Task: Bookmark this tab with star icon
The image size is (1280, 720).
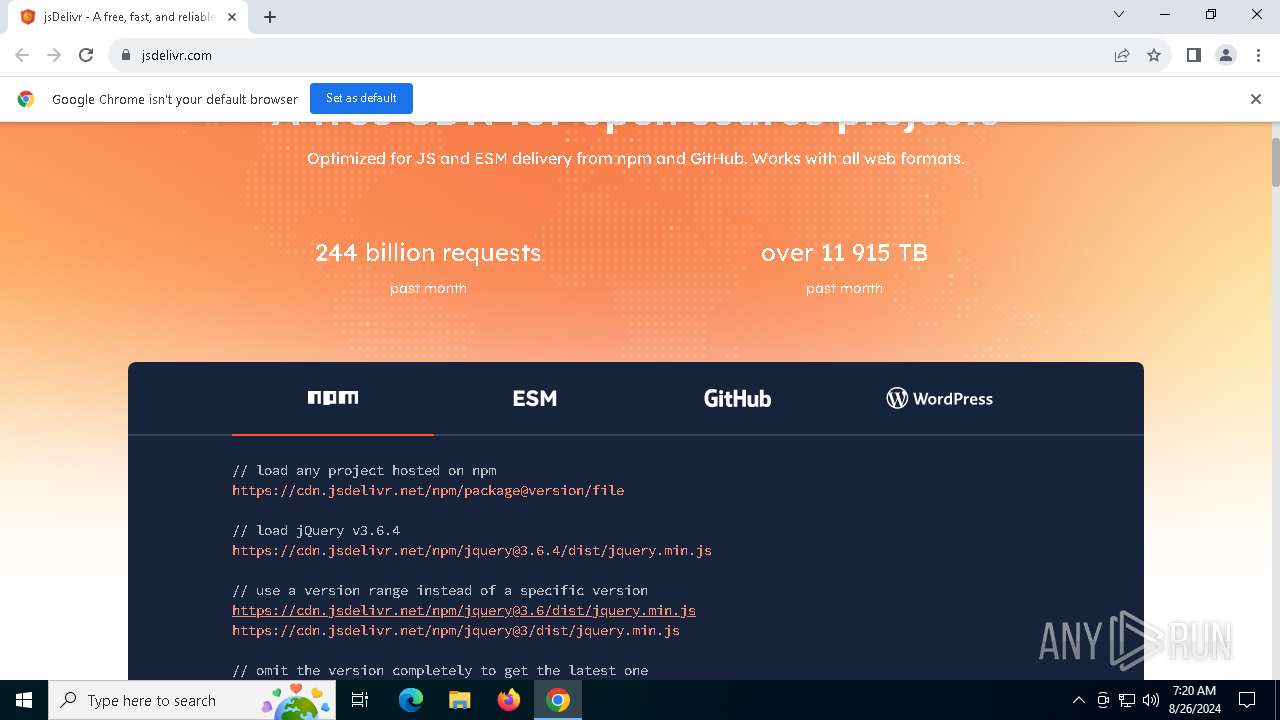Action: [x=1154, y=55]
